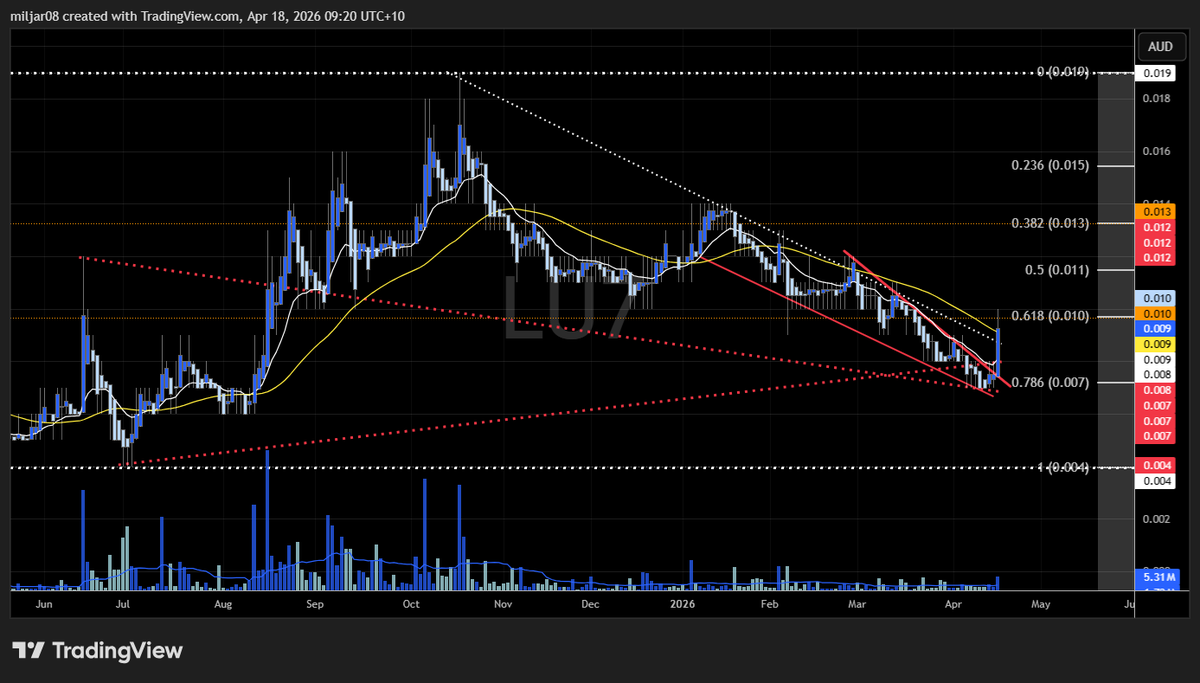The height and width of the screenshot is (683, 1200).
Task: Click the AUD currency button
Action: coord(1160,45)
